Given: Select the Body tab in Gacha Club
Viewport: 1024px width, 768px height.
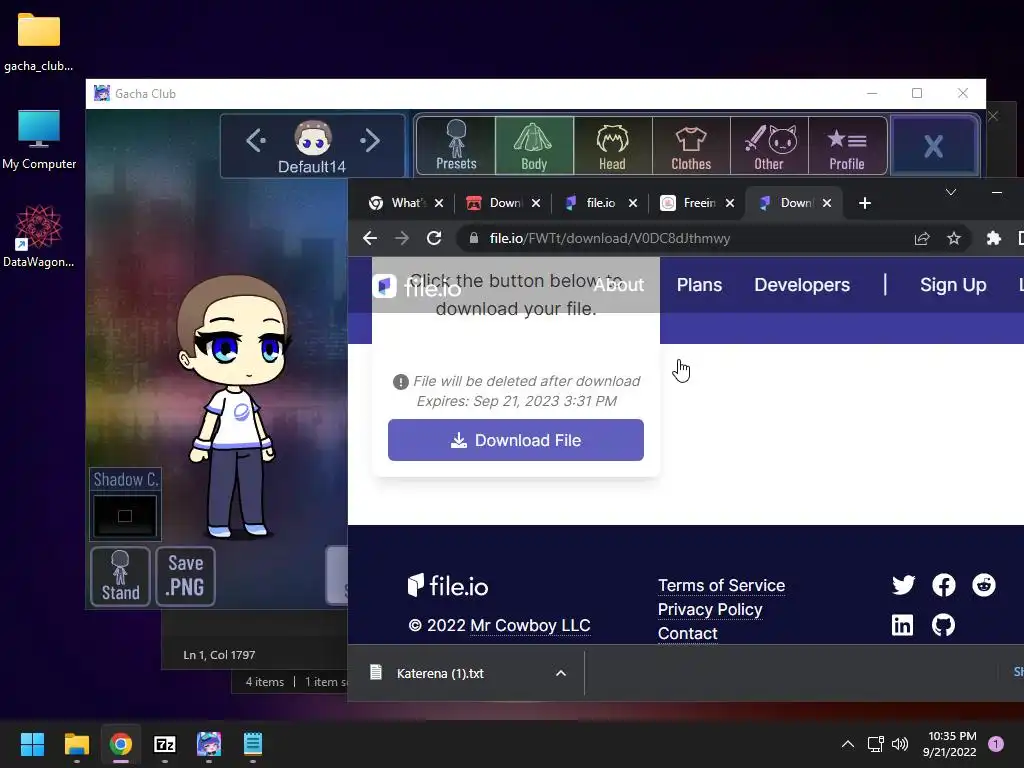Looking at the screenshot, I should click(534, 145).
